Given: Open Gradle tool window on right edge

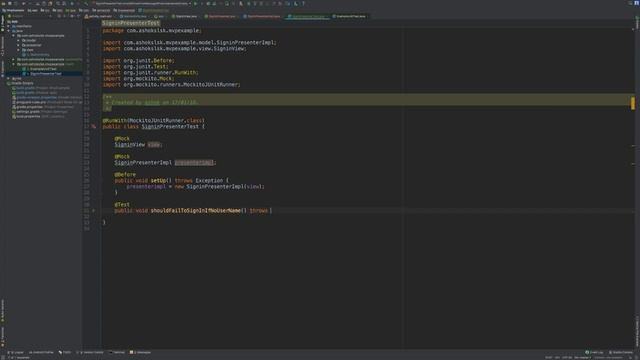Looking at the screenshot, I should [637, 22].
